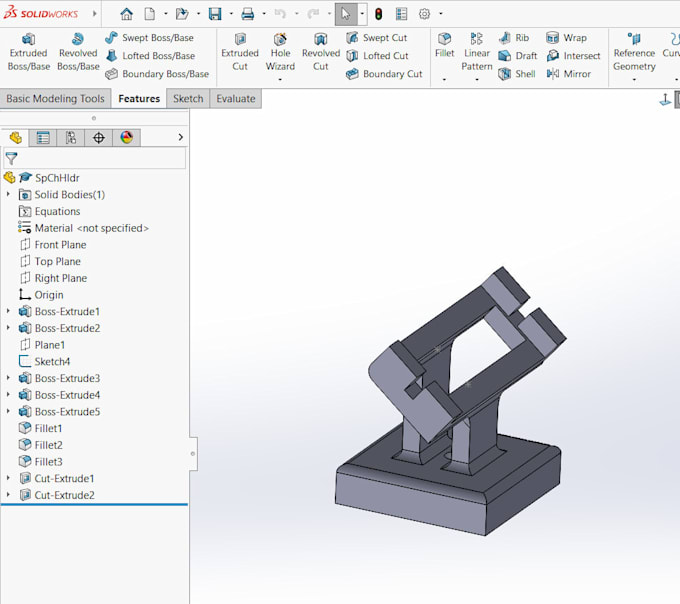Viewport: 680px width, 604px height.
Task: Select the Mirror tool
Action: [569, 74]
